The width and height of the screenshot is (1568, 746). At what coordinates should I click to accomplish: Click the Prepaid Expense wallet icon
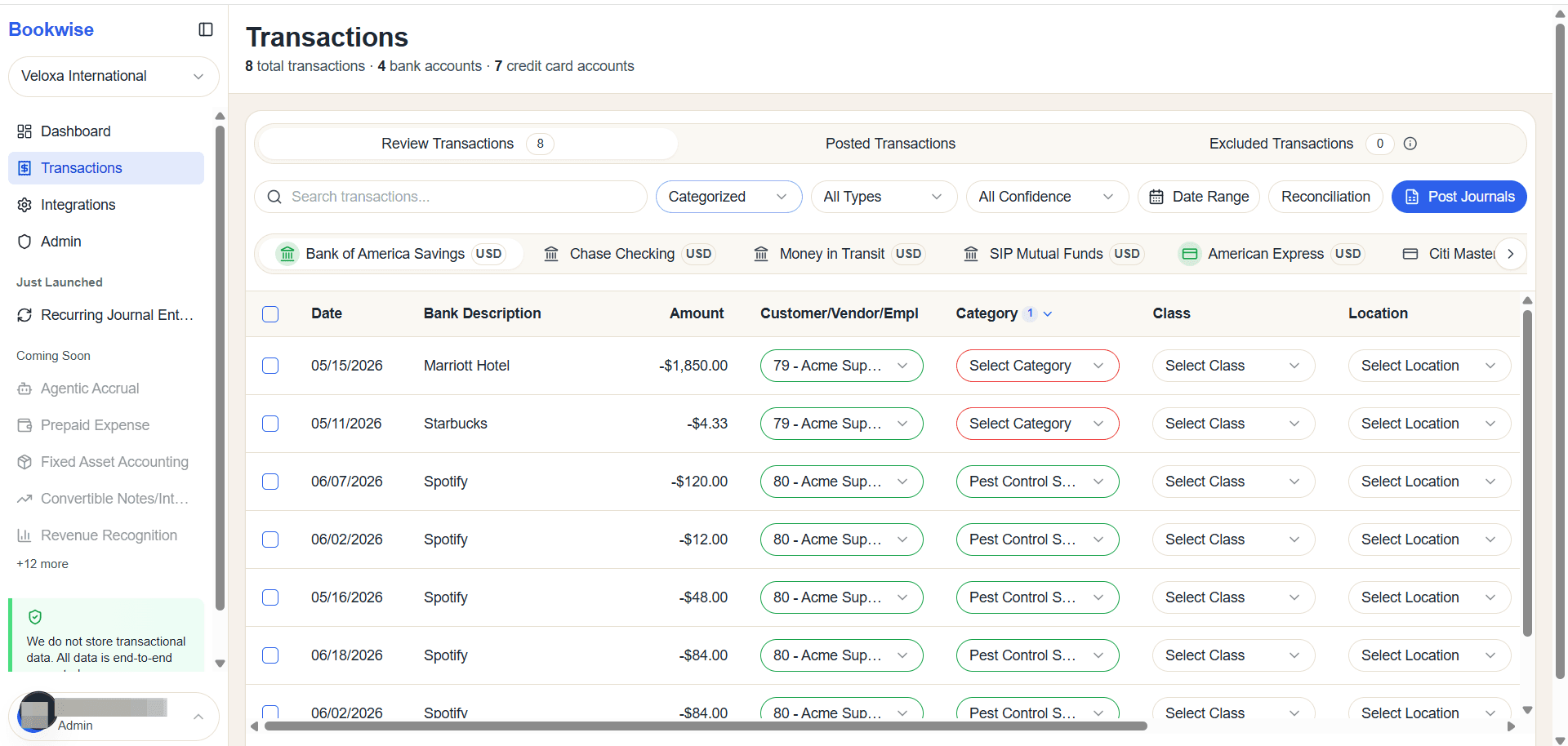pos(24,425)
